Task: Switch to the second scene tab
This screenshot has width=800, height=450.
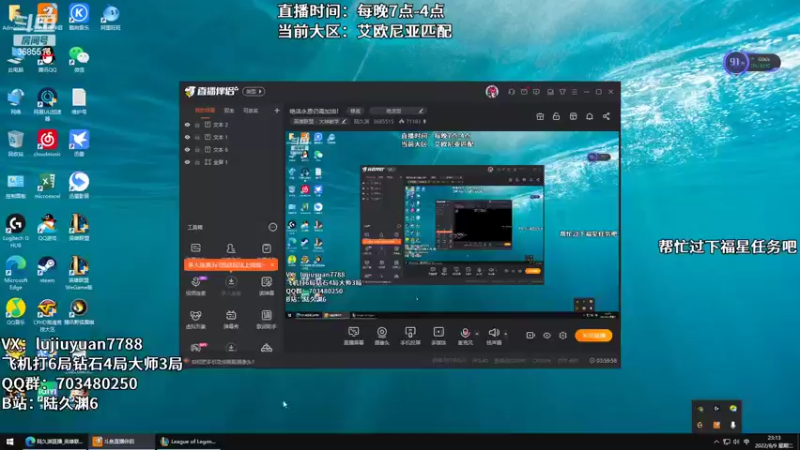Action: click(229, 110)
